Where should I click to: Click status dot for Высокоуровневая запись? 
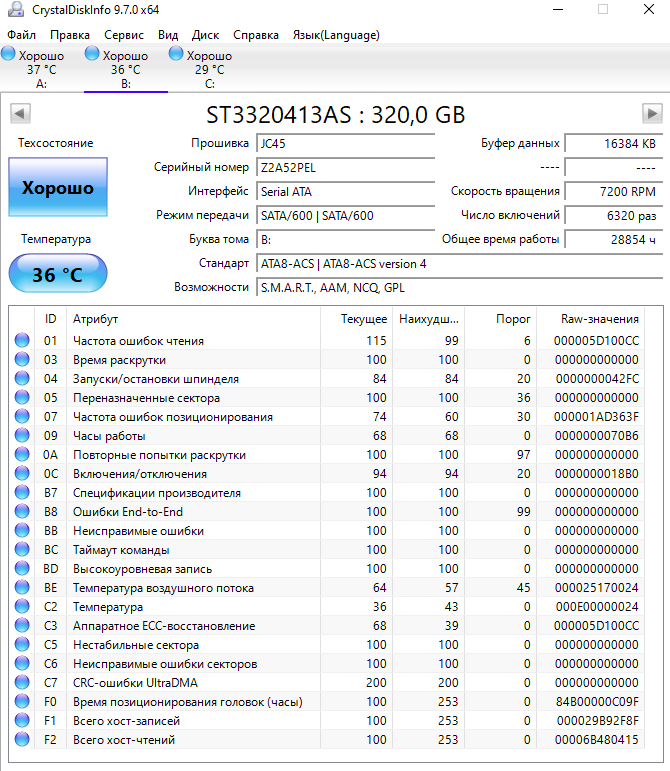pyautogui.click(x=22, y=568)
